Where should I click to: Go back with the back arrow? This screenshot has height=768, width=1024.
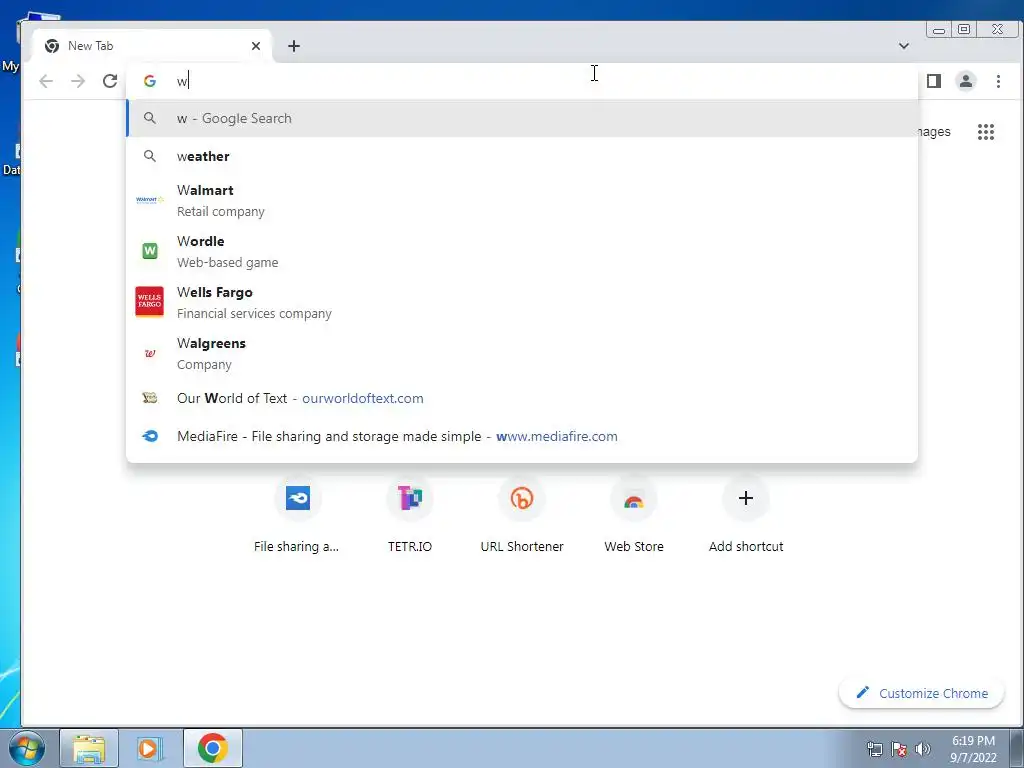click(46, 81)
